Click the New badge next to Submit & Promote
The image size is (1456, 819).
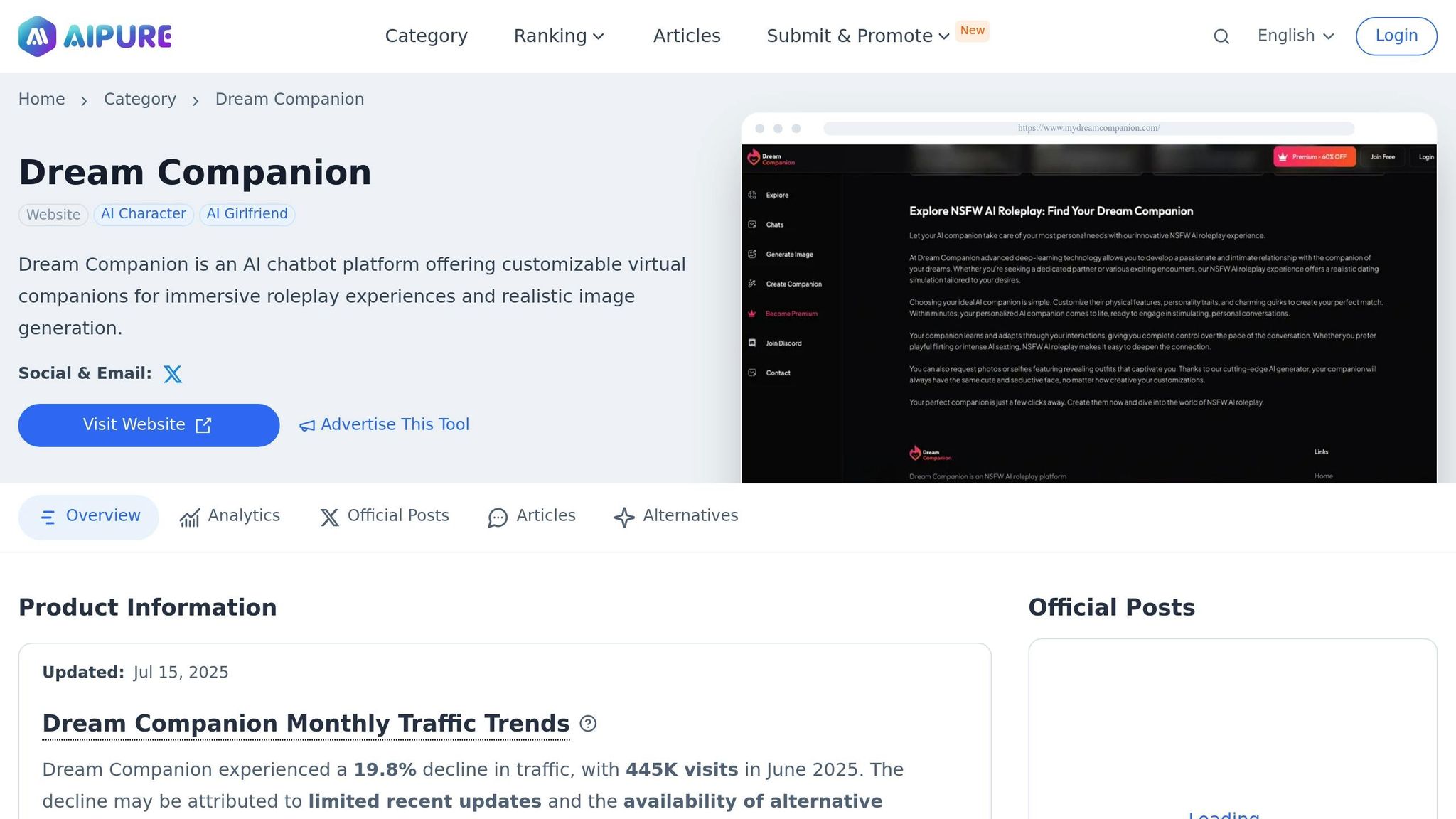click(973, 31)
